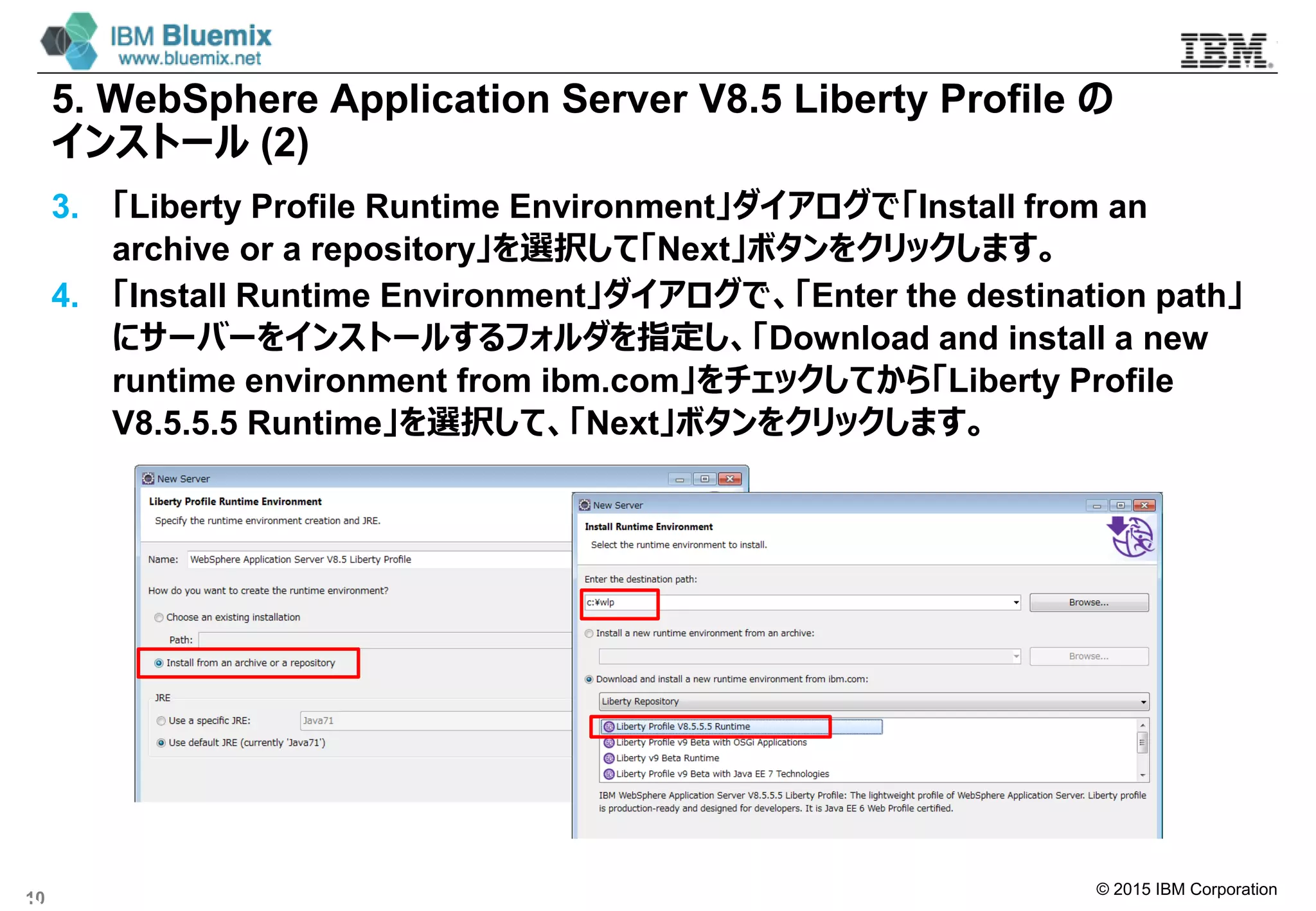Select 'Install from an archive or a repository' radio

[x=159, y=663]
